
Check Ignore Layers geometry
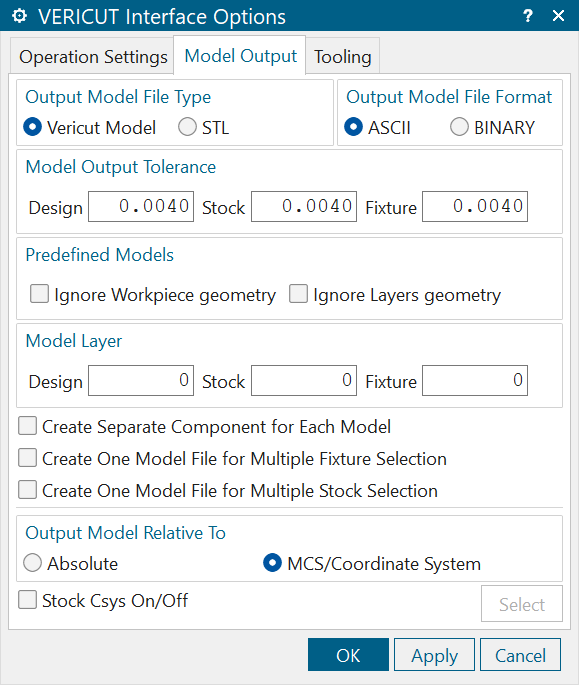click(298, 294)
